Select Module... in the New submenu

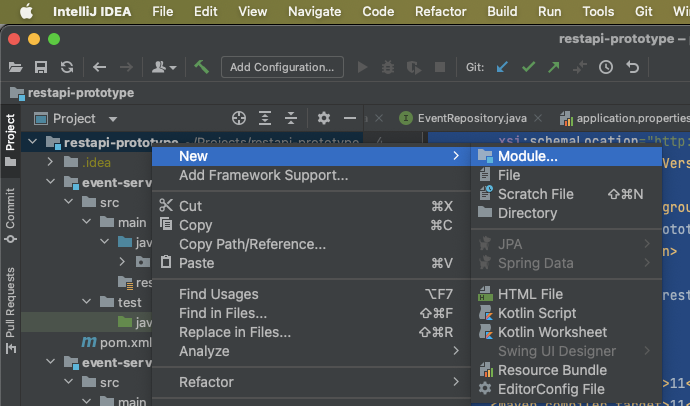point(528,156)
